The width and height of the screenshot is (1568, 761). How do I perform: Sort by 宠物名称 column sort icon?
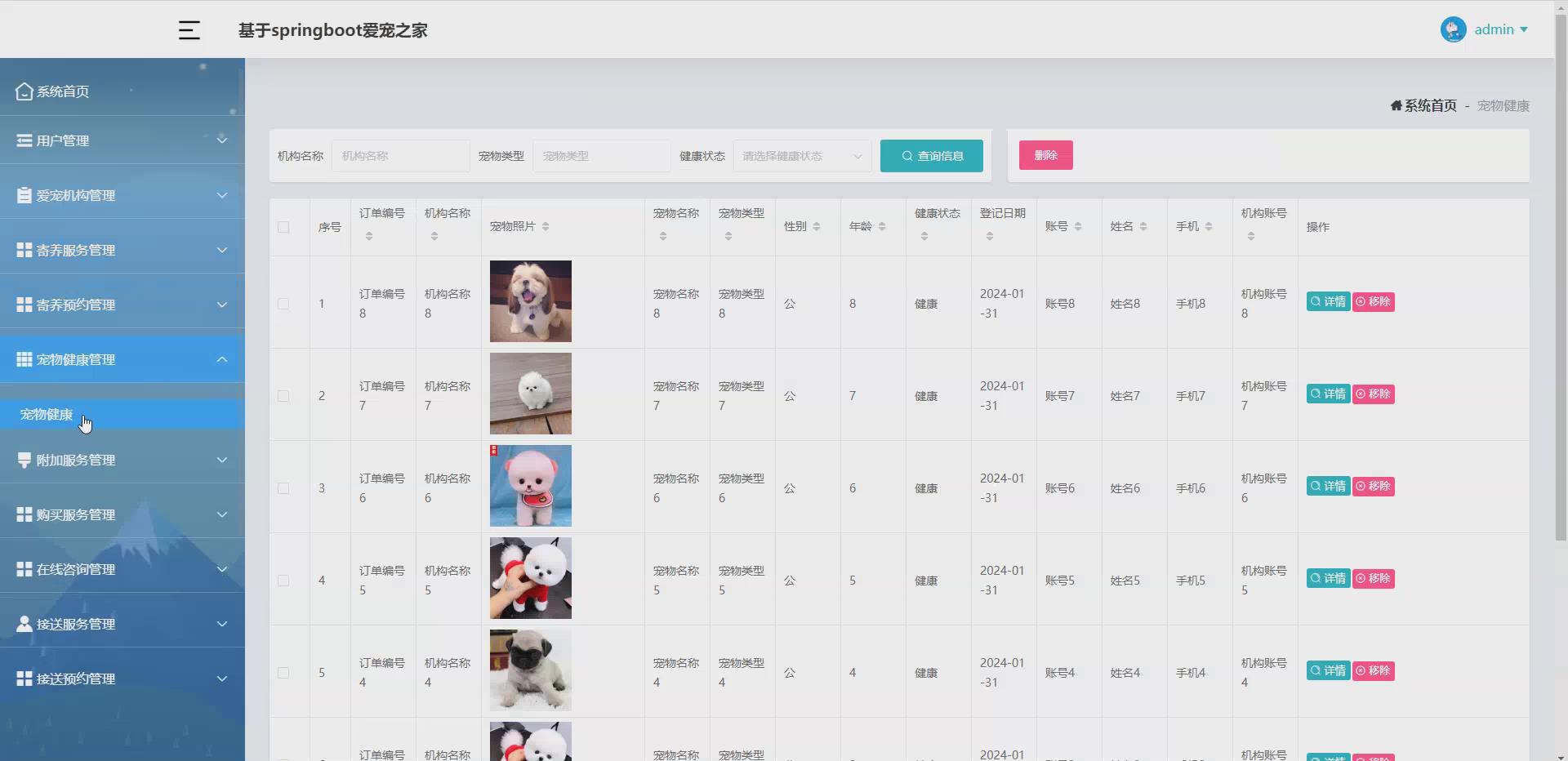663,236
